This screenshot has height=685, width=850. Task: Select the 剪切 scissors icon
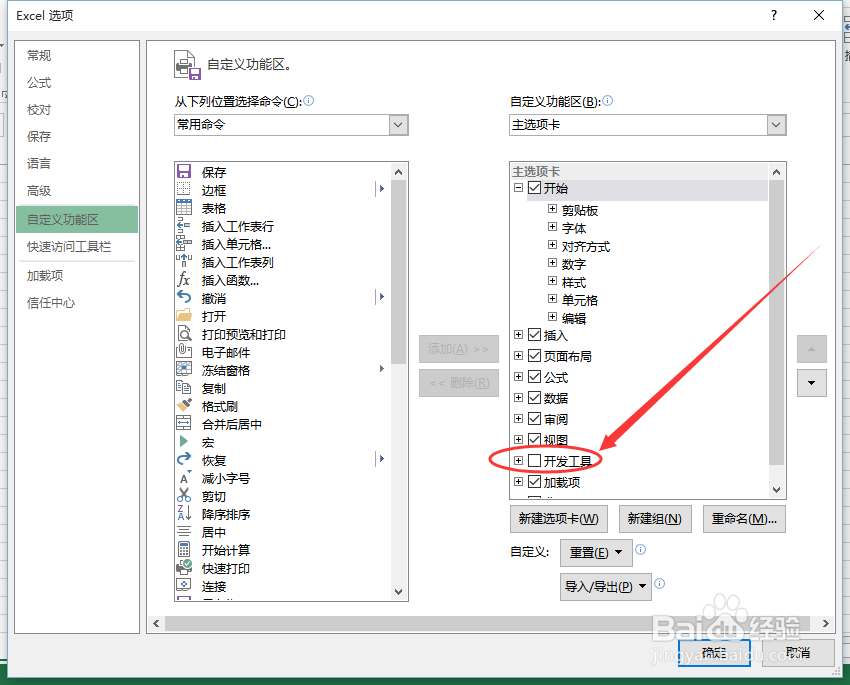184,495
